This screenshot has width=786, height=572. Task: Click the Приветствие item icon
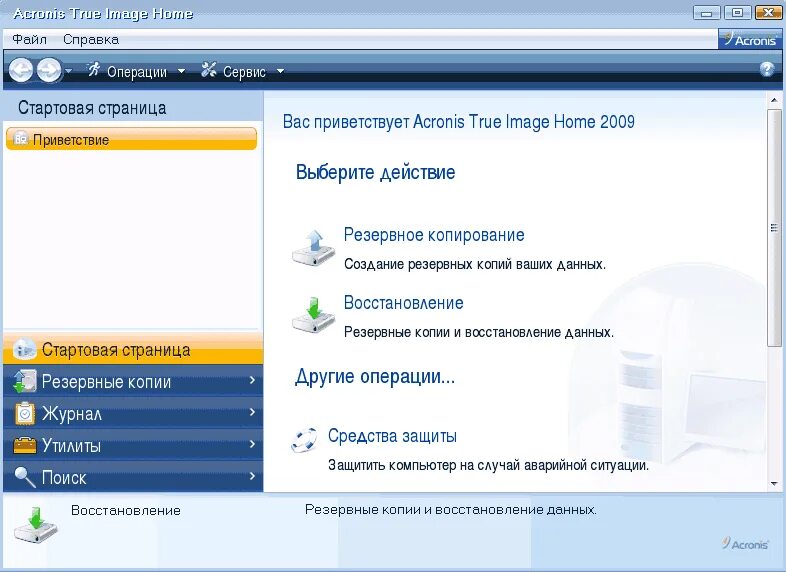21,138
